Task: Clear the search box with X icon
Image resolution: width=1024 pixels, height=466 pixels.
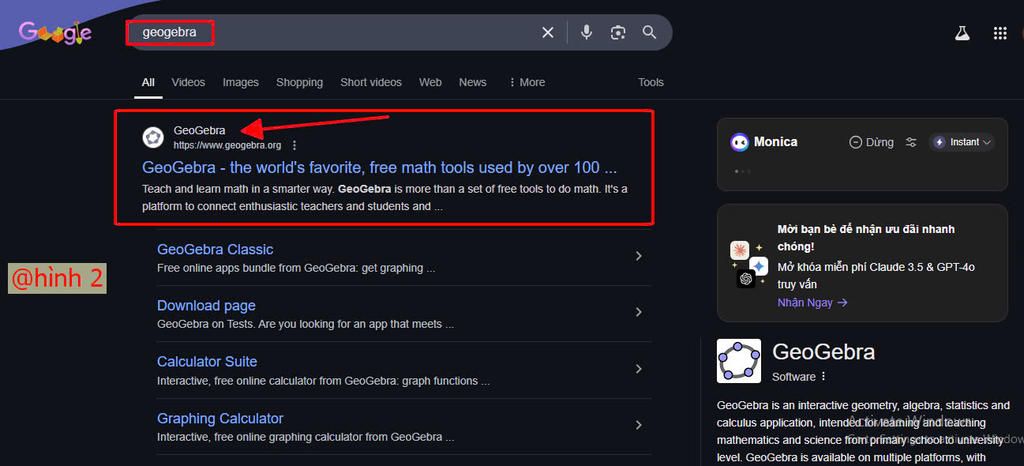Action: [548, 32]
